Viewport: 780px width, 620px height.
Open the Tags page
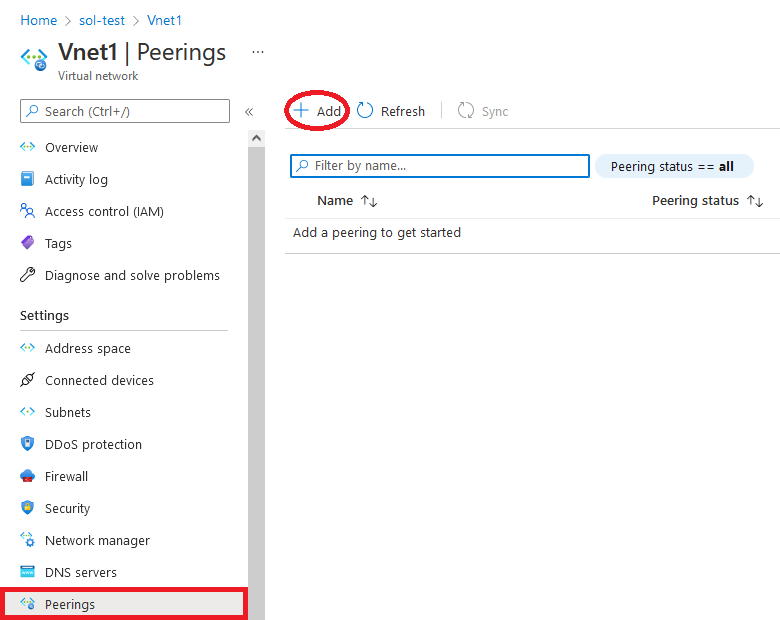(58, 244)
